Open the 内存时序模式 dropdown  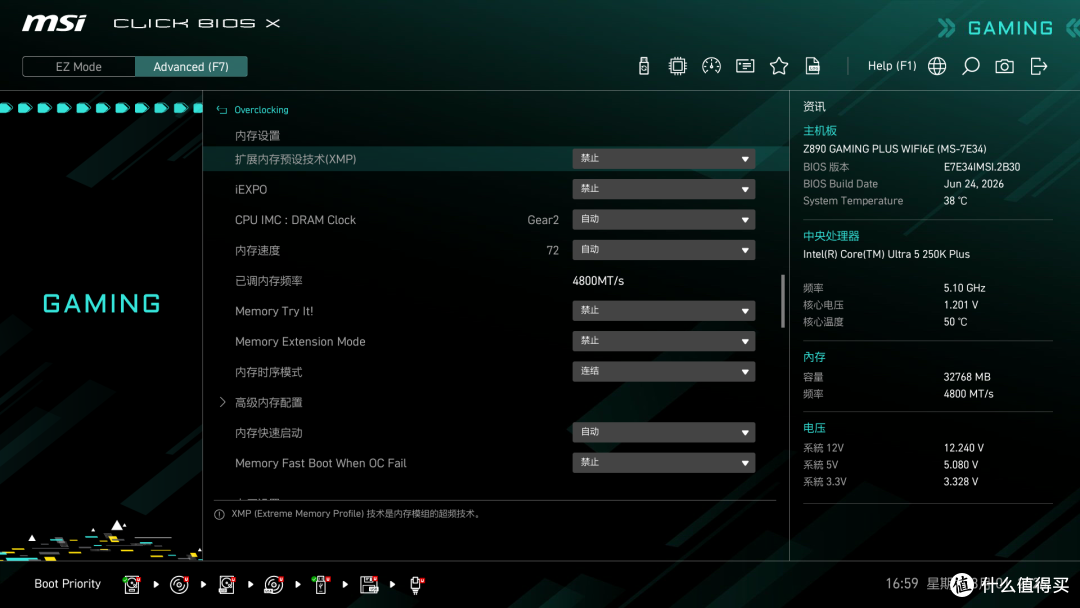[663, 372]
